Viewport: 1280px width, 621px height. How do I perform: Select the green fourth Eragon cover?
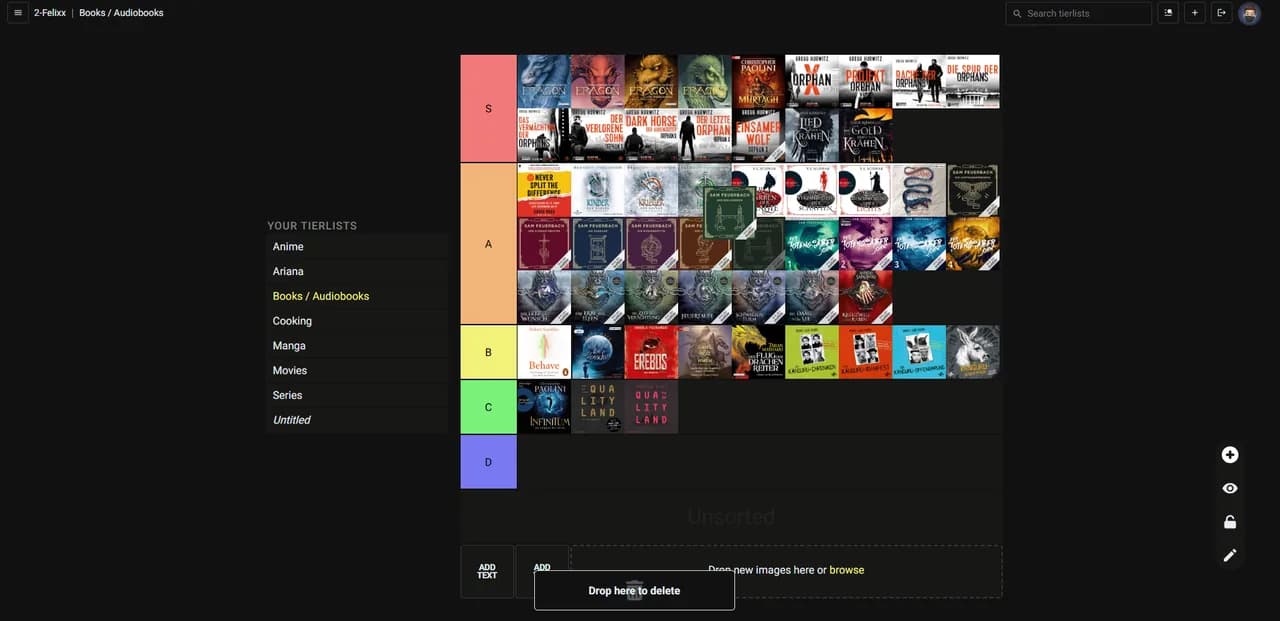pos(705,81)
